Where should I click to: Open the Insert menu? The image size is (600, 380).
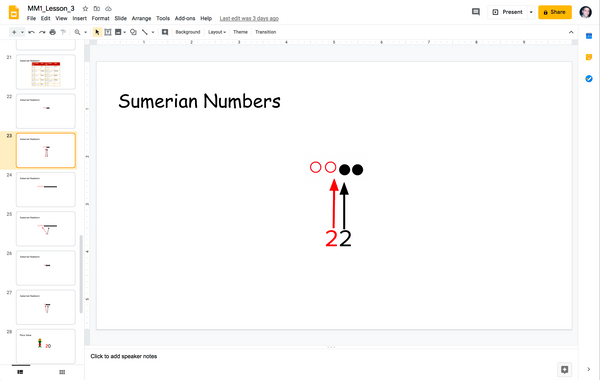point(80,18)
